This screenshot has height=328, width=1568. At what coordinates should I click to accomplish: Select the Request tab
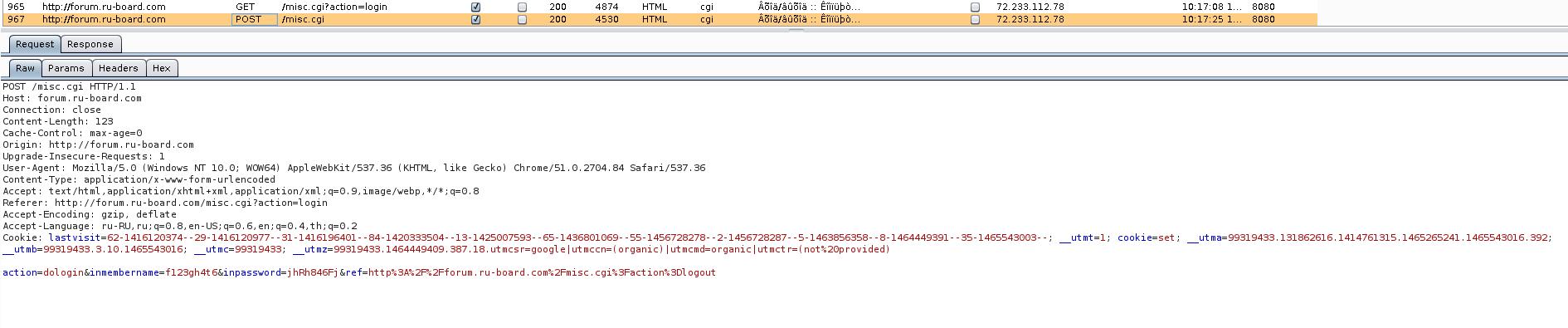coord(35,44)
